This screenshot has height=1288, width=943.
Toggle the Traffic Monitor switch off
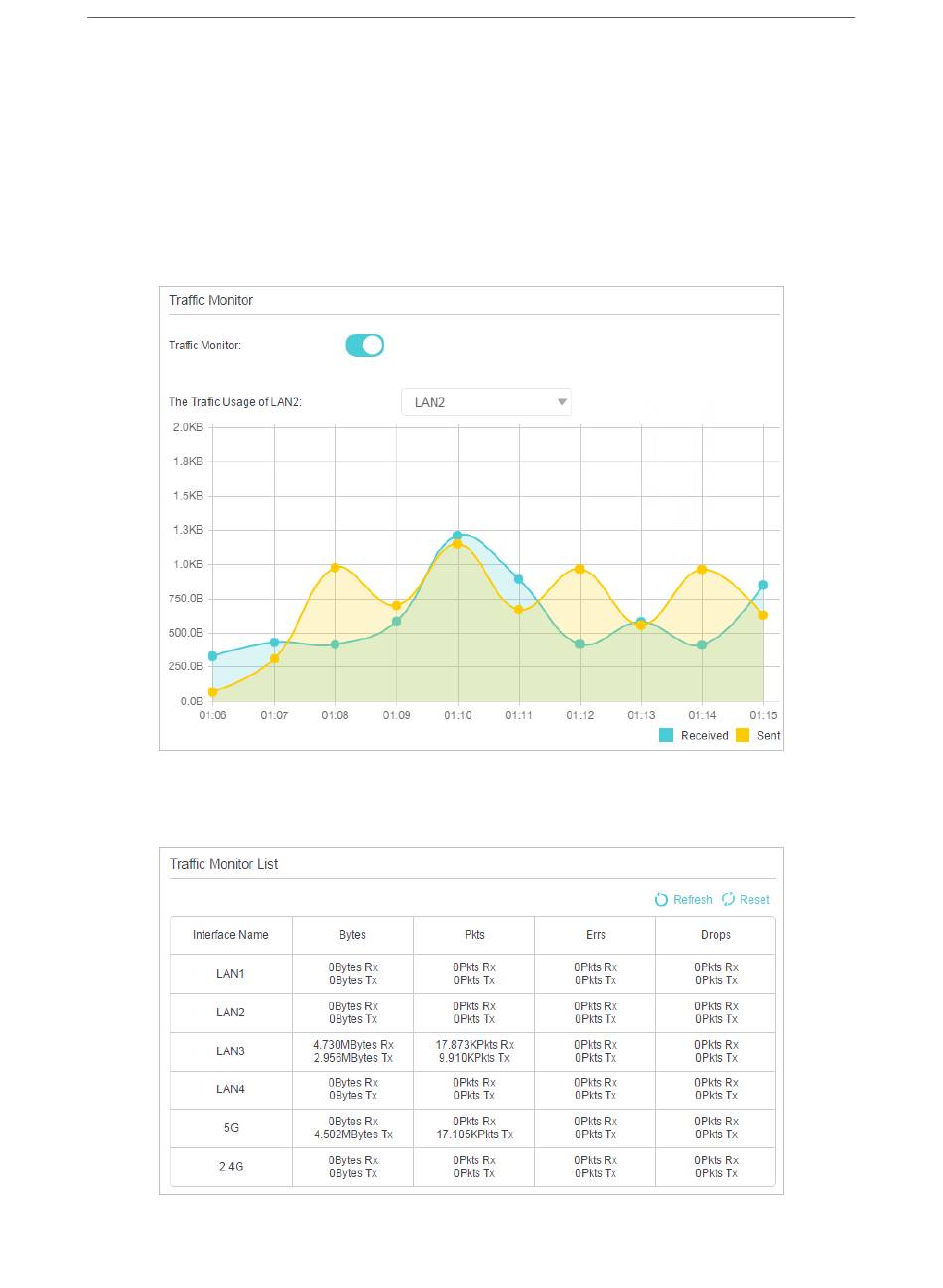click(x=364, y=345)
